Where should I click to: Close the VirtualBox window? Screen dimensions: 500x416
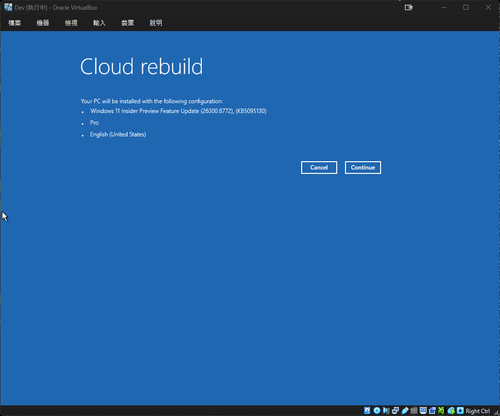pos(488,7)
